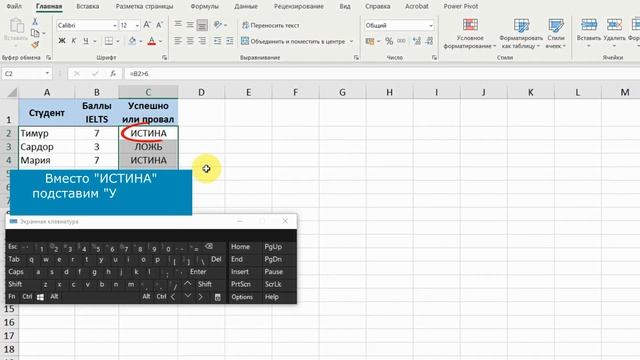
Task: Open the Calibri font name dropdown
Action: pyautogui.click(x=115, y=25)
